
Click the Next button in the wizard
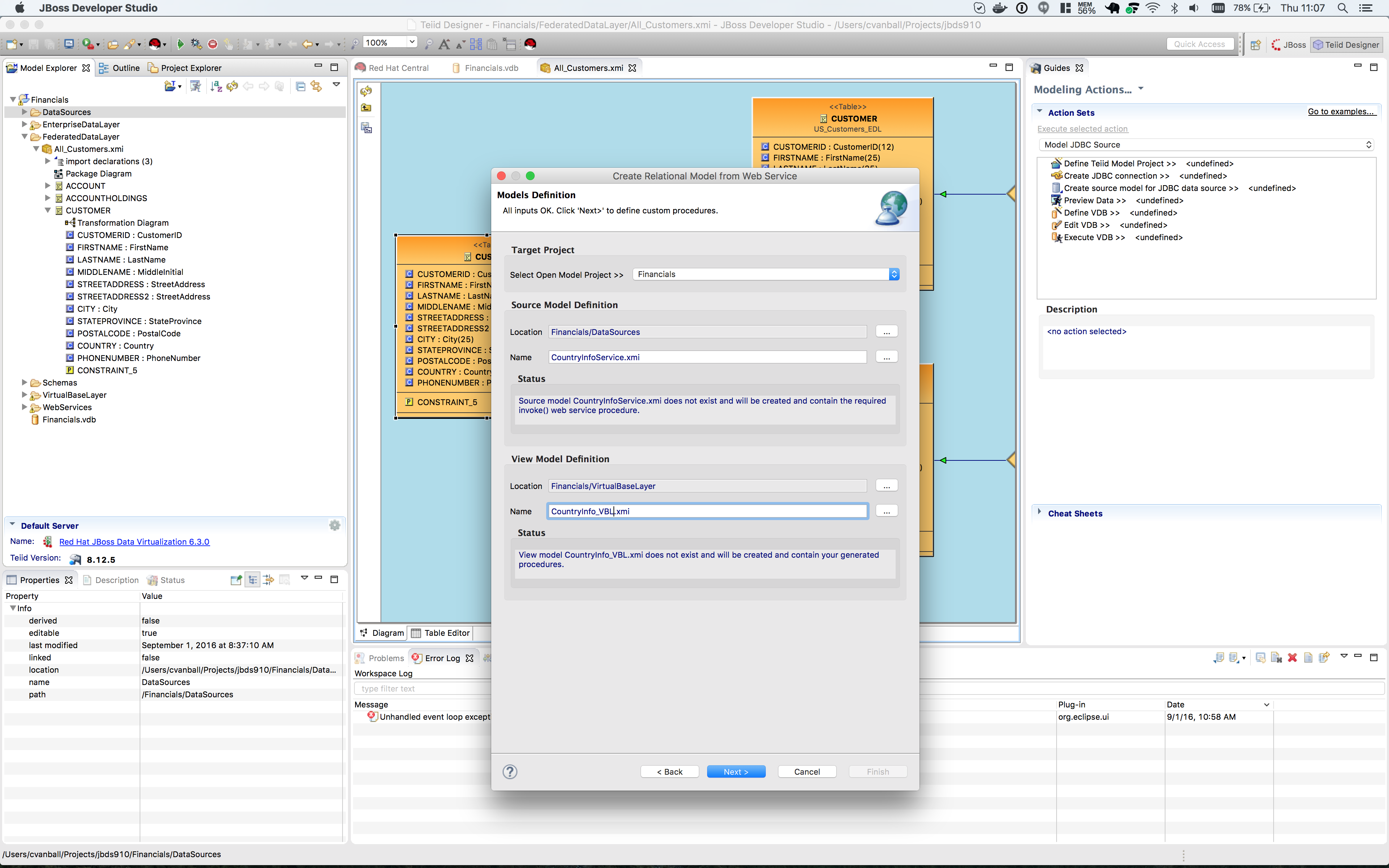(736, 771)
